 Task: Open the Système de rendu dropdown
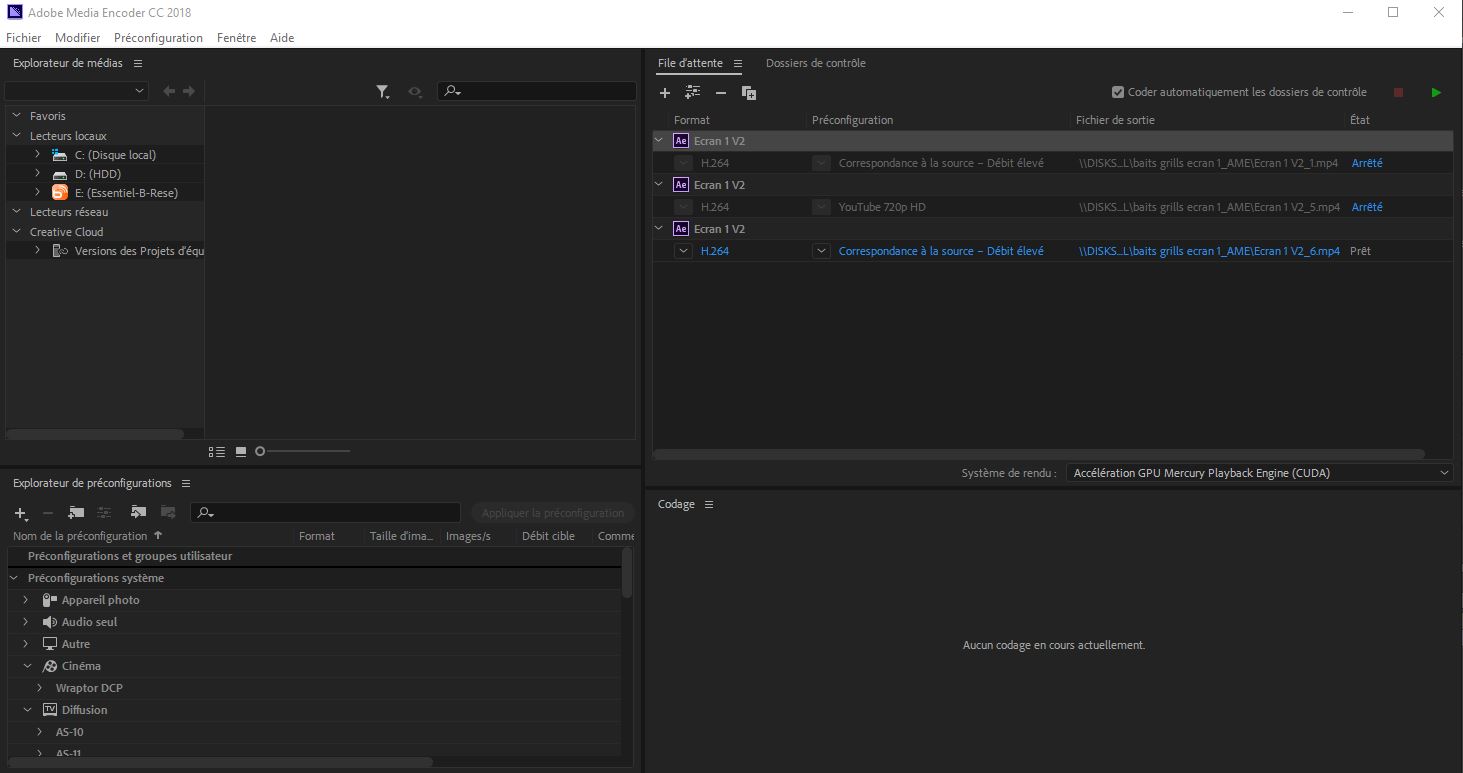(1258, 473)
